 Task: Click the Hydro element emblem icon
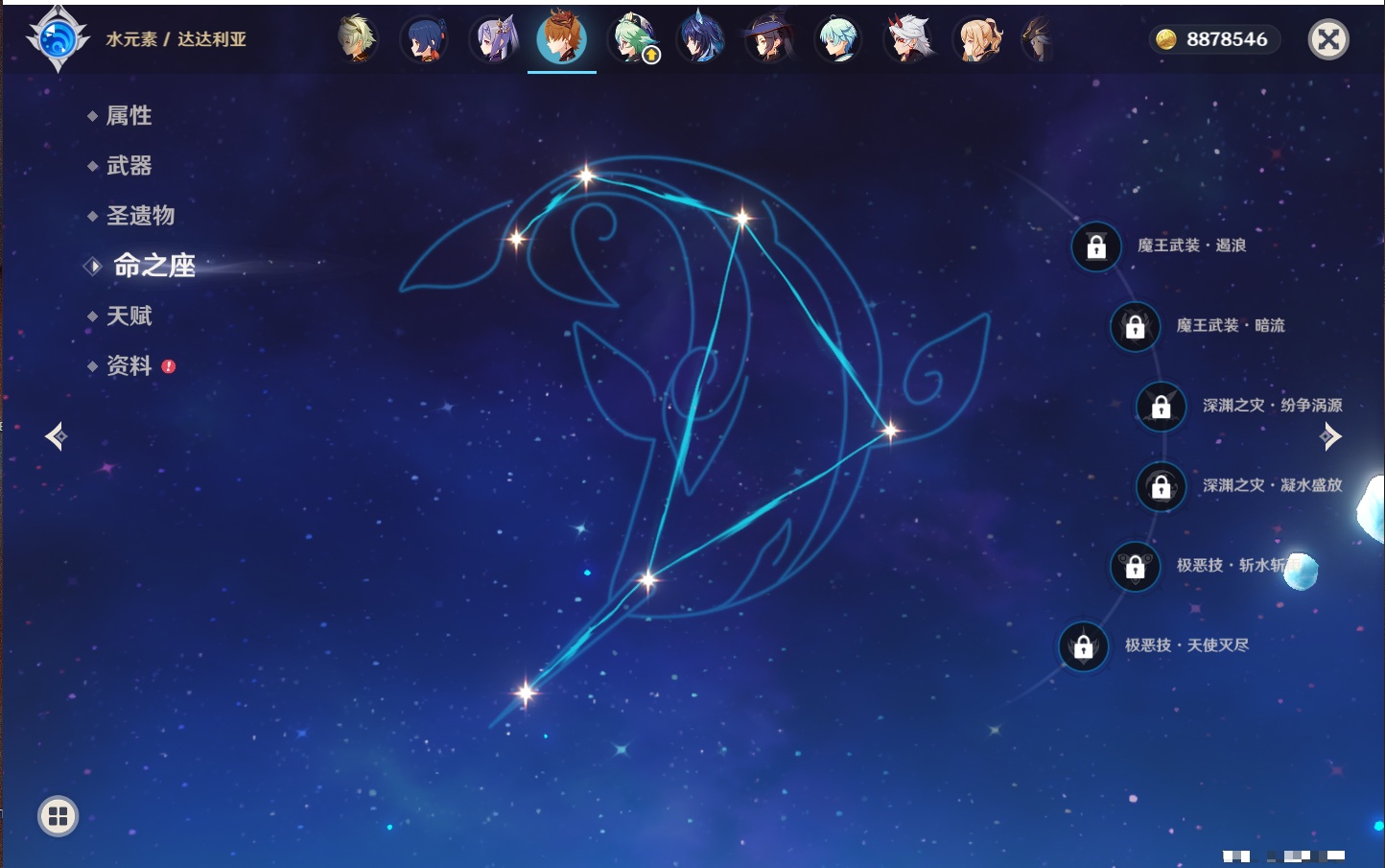(58, 39)
